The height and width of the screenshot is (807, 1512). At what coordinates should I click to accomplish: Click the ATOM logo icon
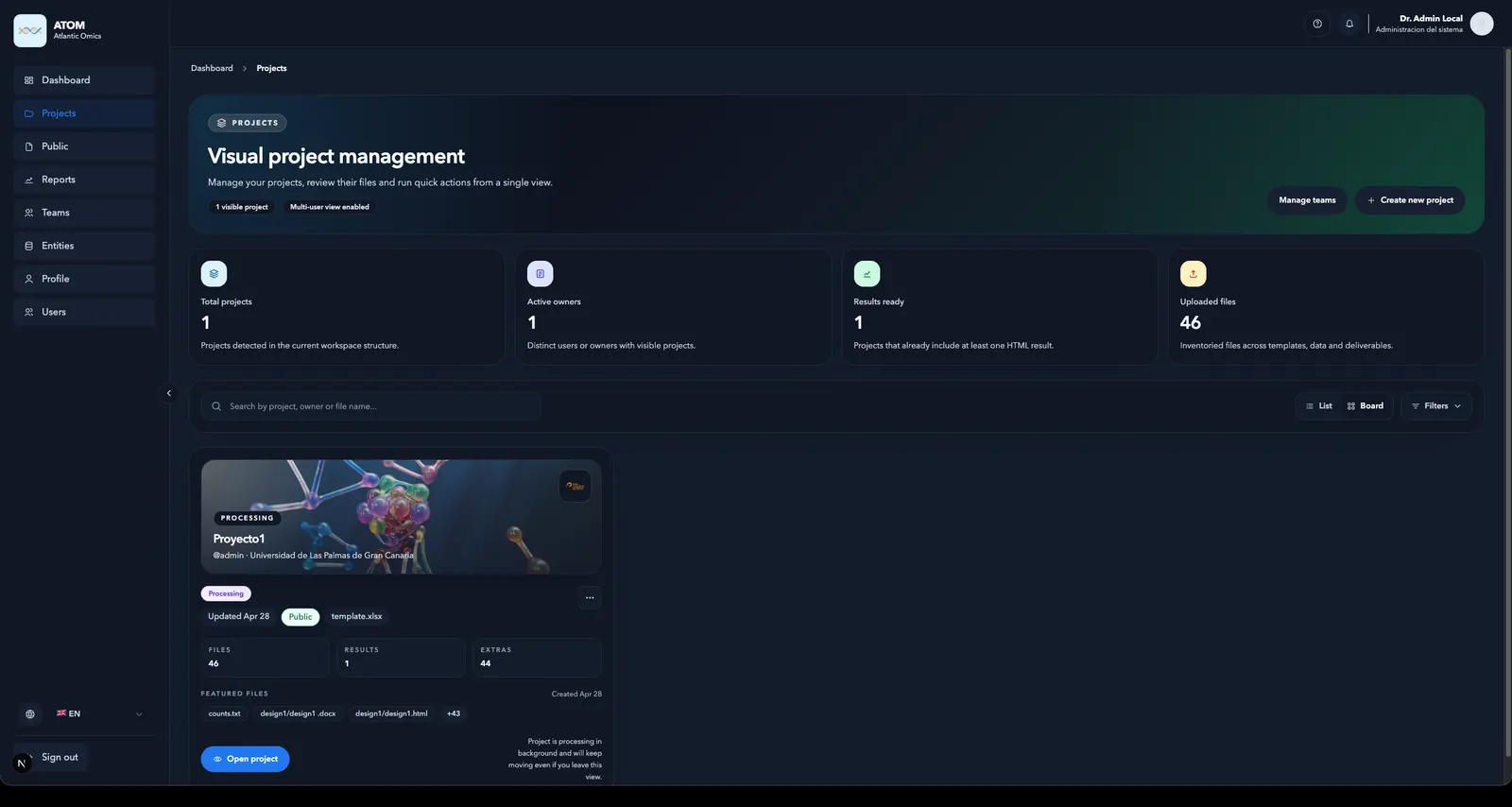[30, 30]
